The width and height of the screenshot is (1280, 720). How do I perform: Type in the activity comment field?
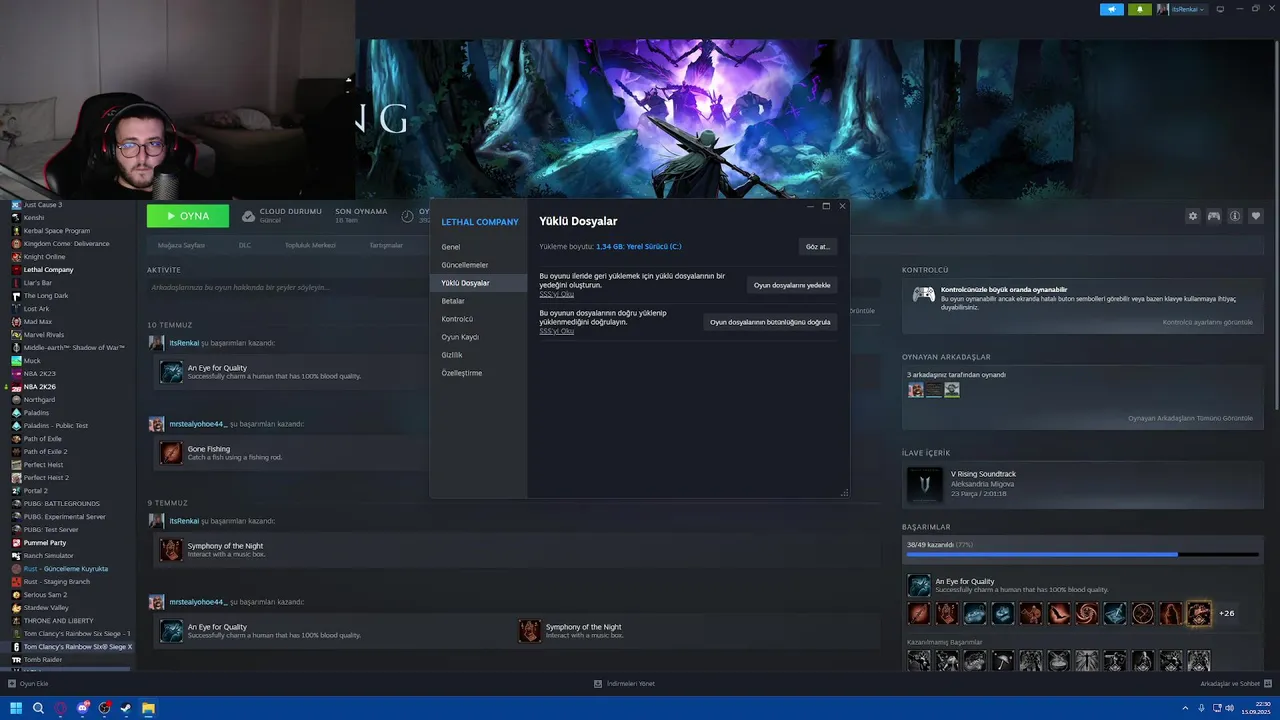290,287
